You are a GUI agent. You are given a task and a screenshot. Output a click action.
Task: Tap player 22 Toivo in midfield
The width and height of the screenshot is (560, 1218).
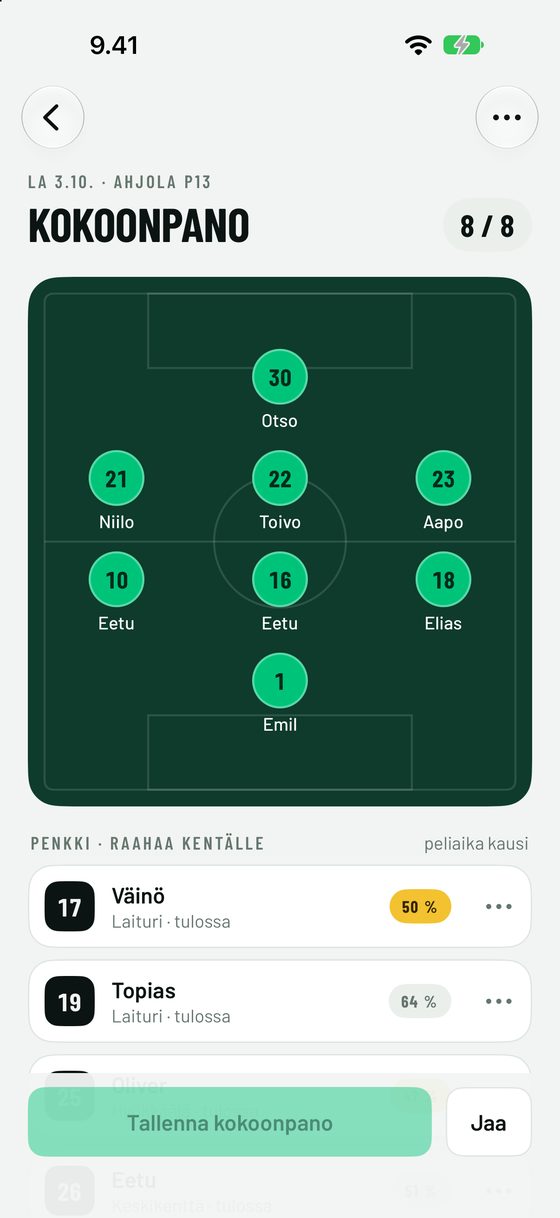[280, 491]
